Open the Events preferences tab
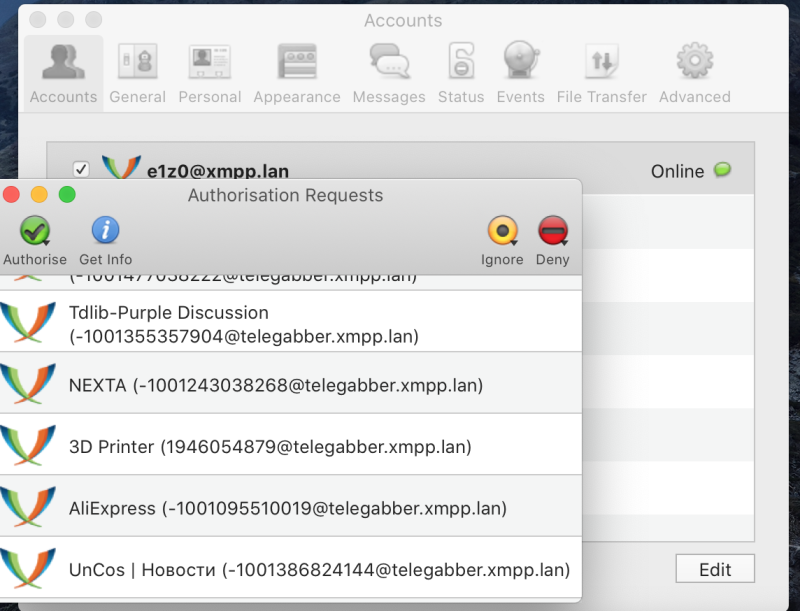The height and width of the screenshot is (611, 800). click(520, 73)
